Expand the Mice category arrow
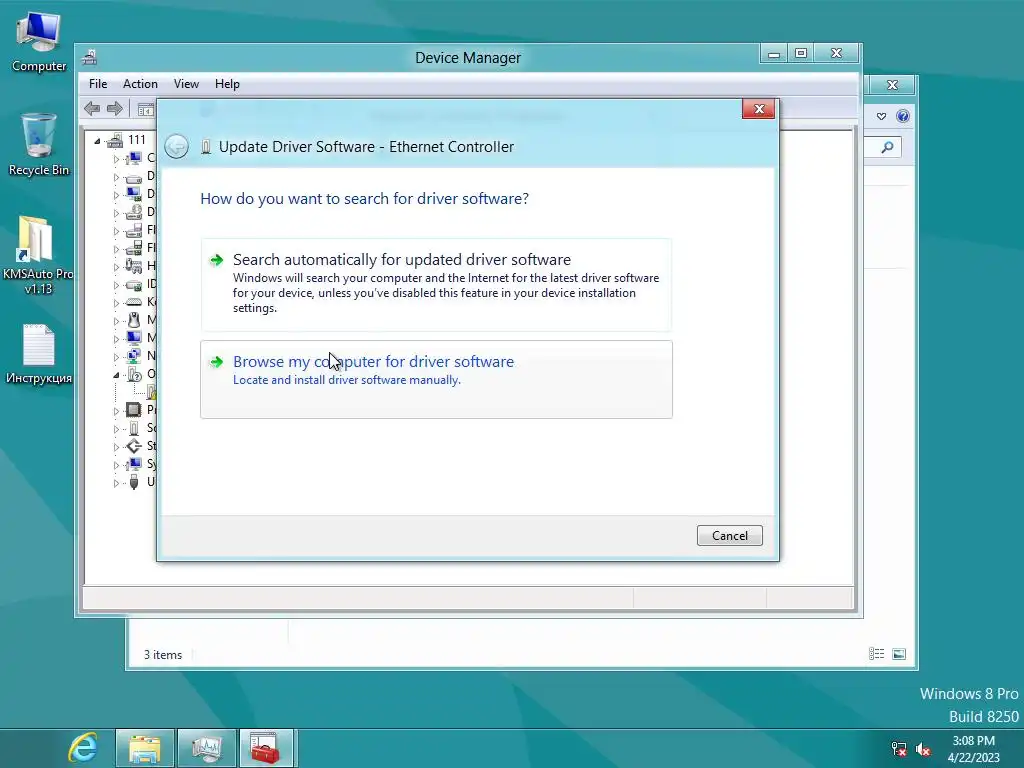 116,321
